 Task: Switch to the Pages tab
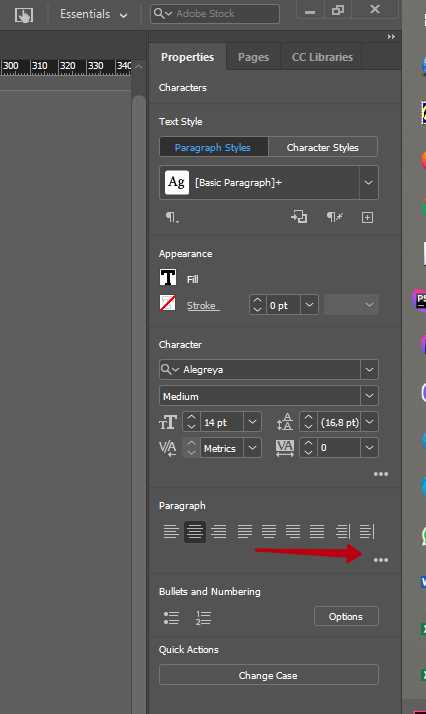[253, 57]
